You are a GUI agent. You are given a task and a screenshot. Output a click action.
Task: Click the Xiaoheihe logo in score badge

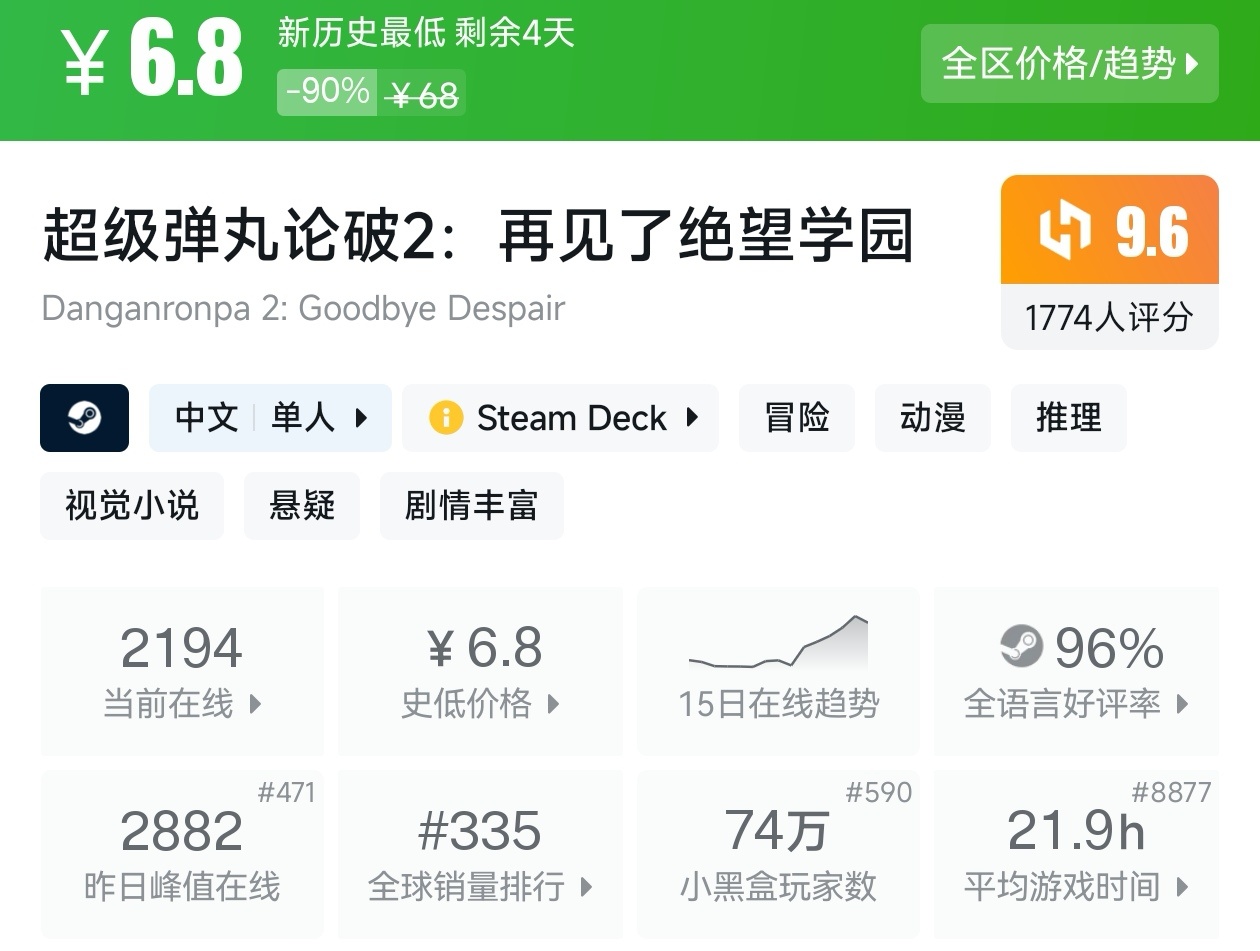click(x=1064, y=231)
